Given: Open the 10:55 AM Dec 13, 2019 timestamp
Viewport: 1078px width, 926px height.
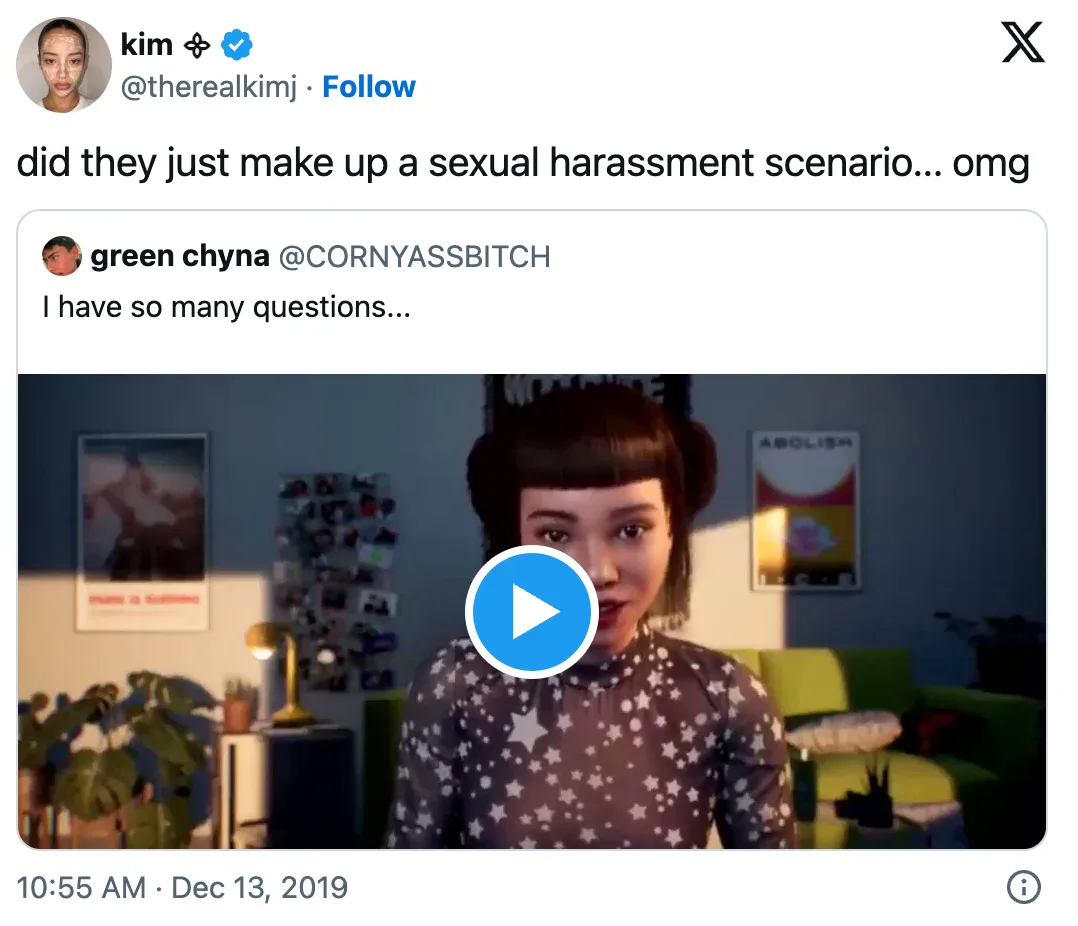Looking at the screenshot, I should 182,888.
